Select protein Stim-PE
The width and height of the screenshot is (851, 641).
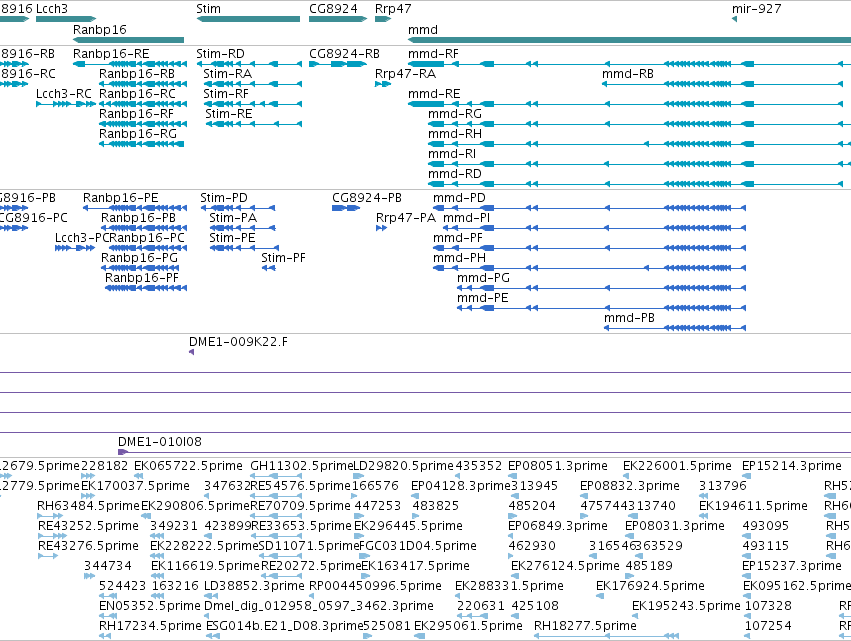(x=232, y=238)
